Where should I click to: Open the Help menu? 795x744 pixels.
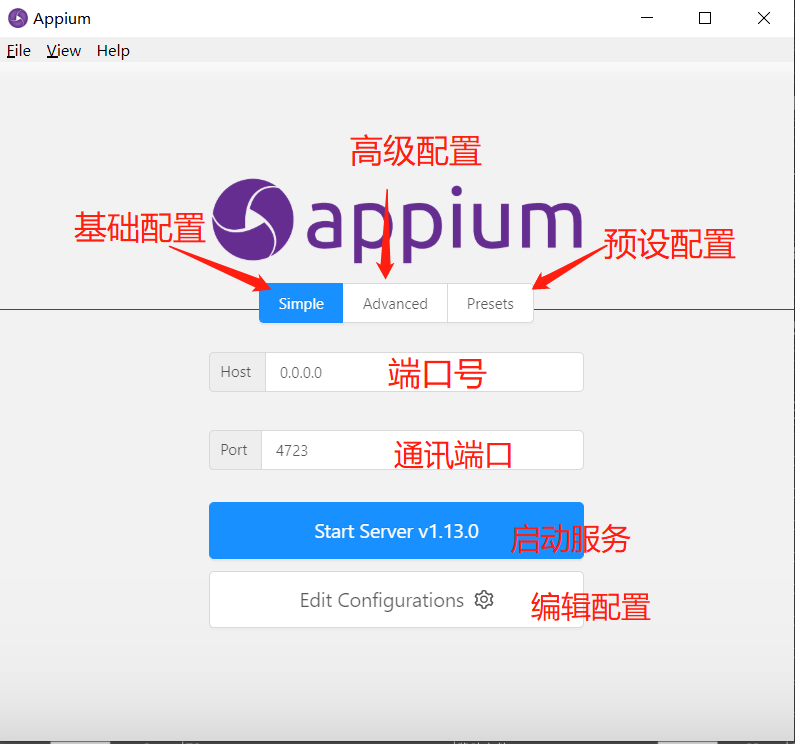click(x=113, y=51)
